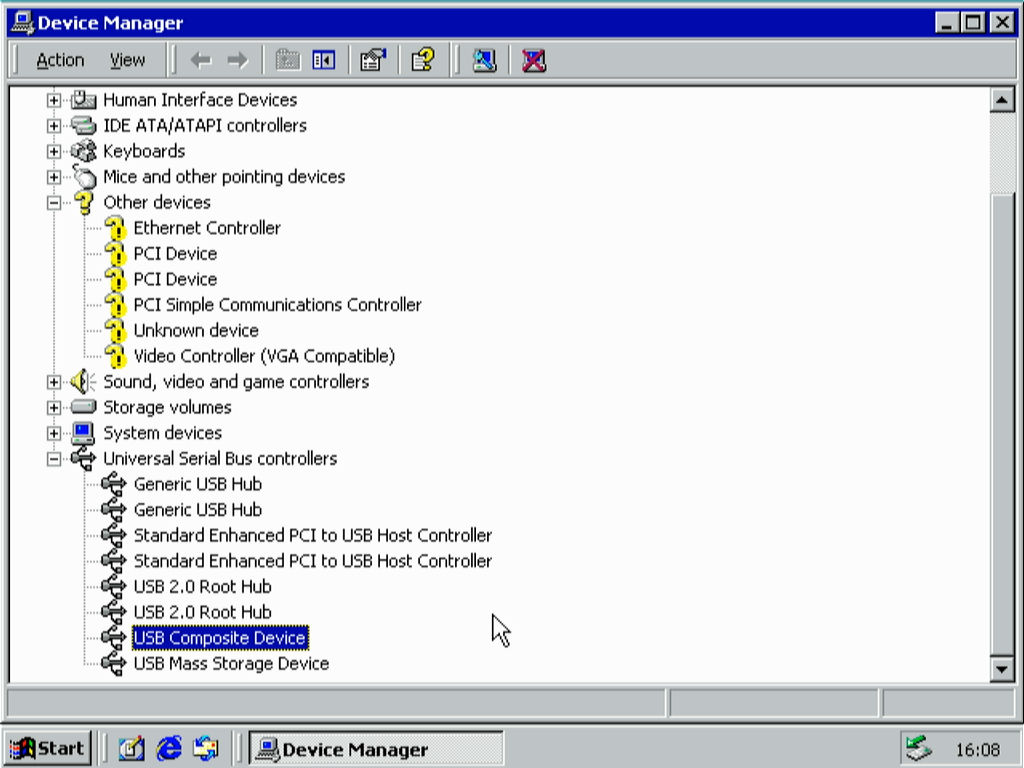Select the Human Interface Devices label

click(200, 100)
